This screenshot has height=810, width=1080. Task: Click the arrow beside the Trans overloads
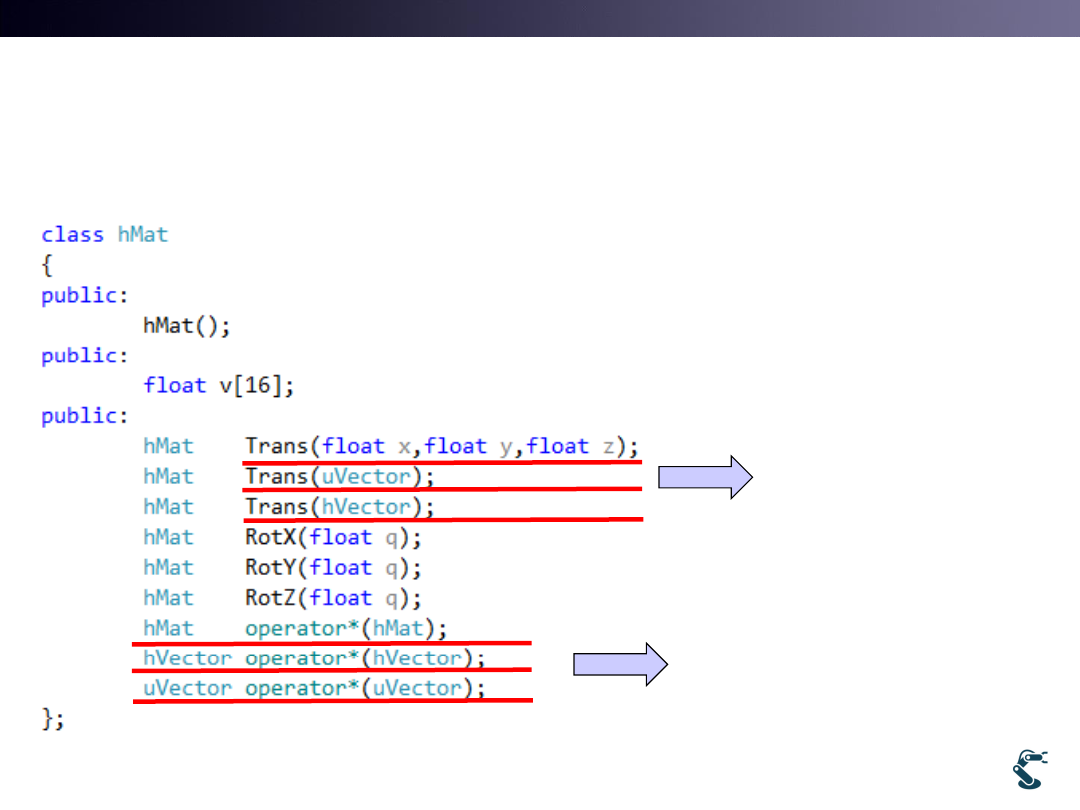point(704,477)
